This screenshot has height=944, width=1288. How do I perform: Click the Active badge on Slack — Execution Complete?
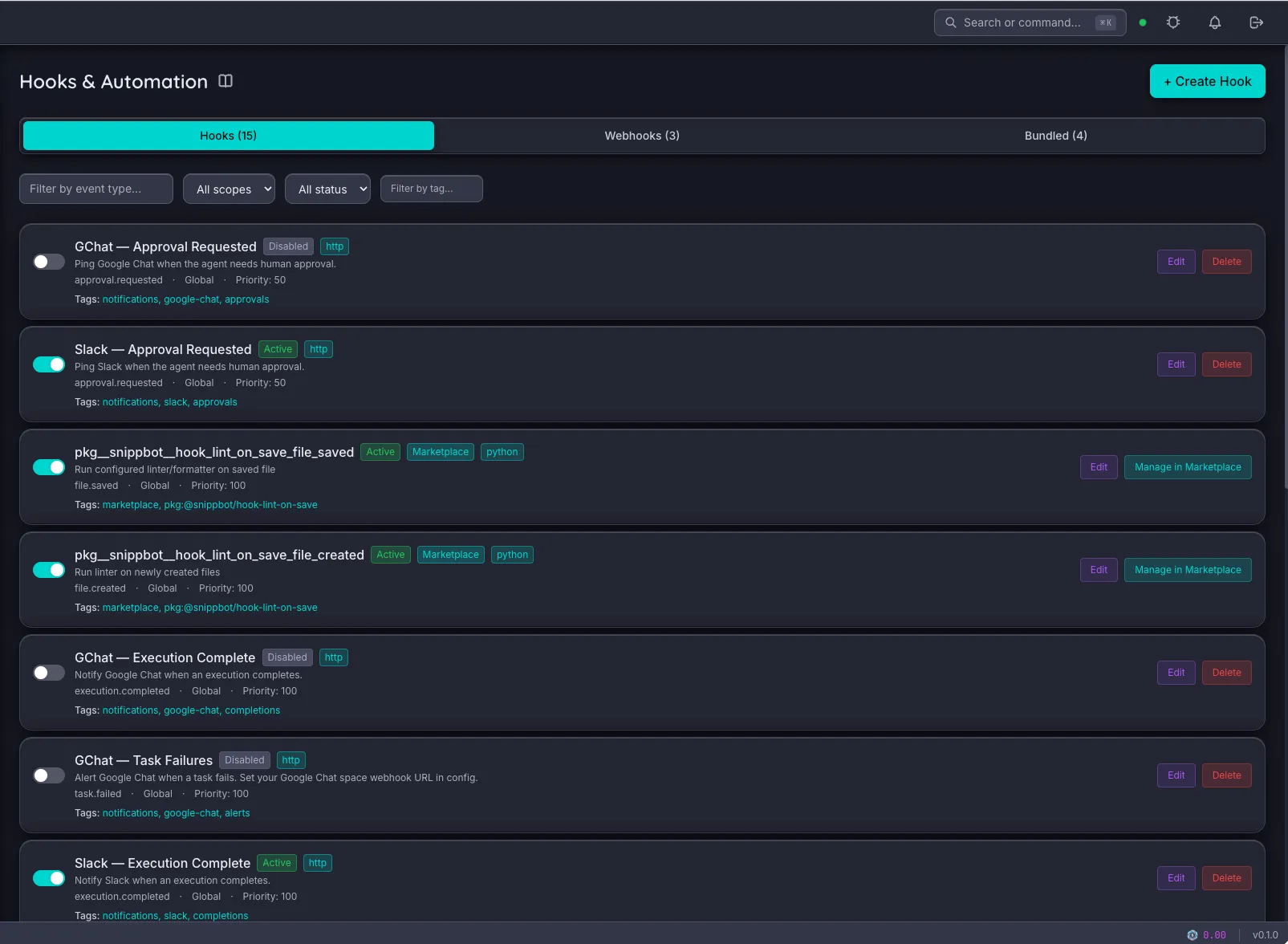(277, 863)
